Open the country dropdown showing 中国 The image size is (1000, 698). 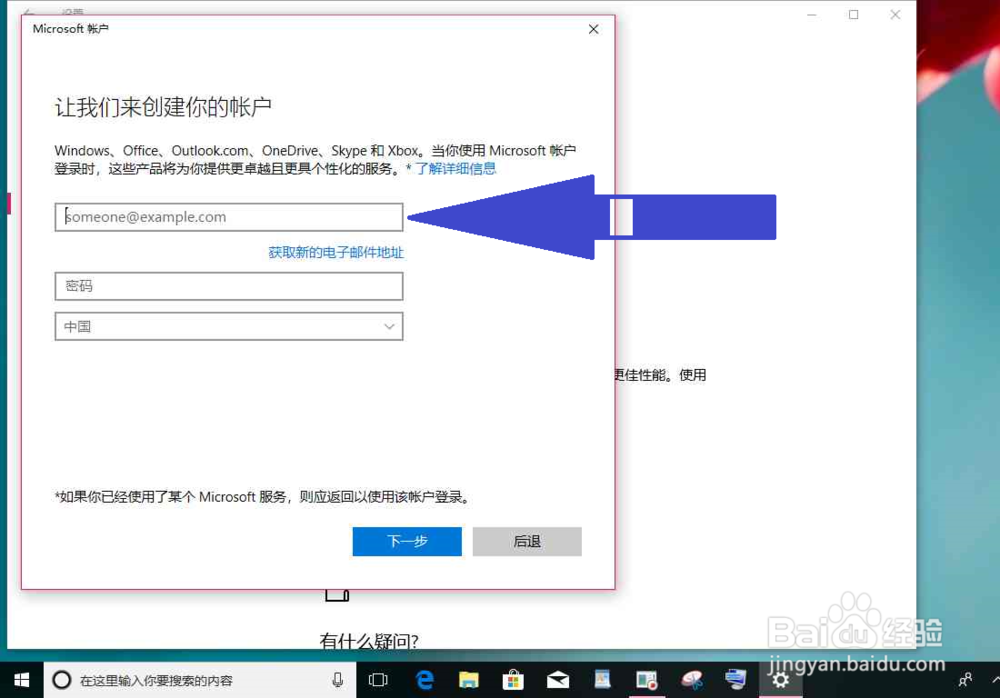click(x=228, y=326)
